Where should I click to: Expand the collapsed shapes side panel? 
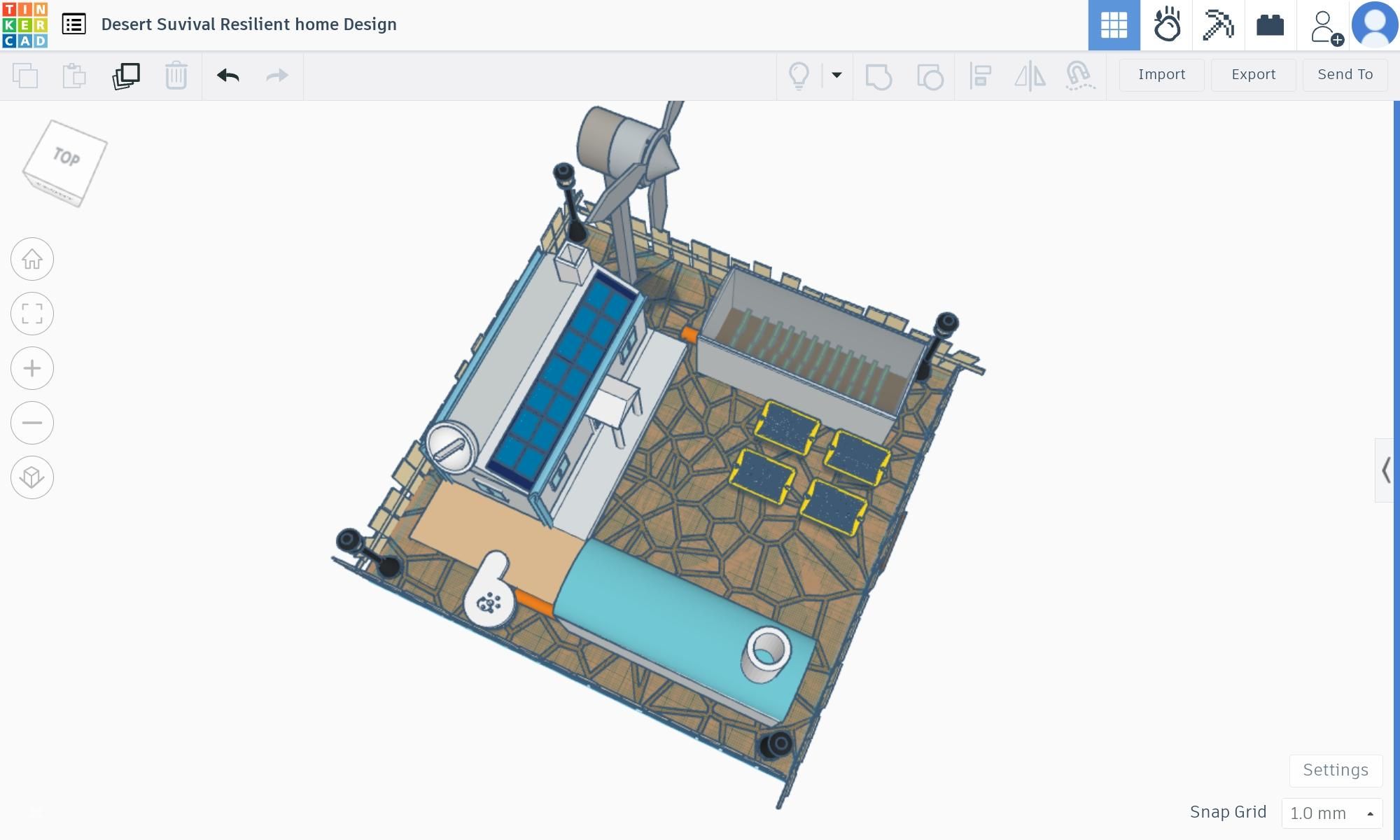click(1385, 470)
